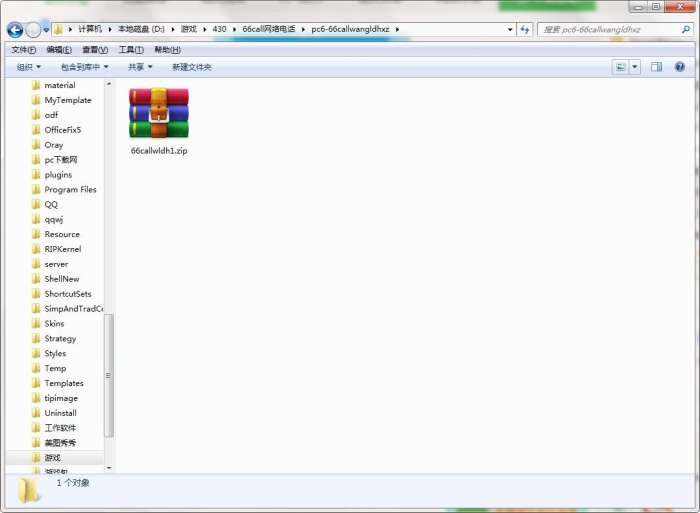Select the odf folder in tree

(x=51, y=115)
